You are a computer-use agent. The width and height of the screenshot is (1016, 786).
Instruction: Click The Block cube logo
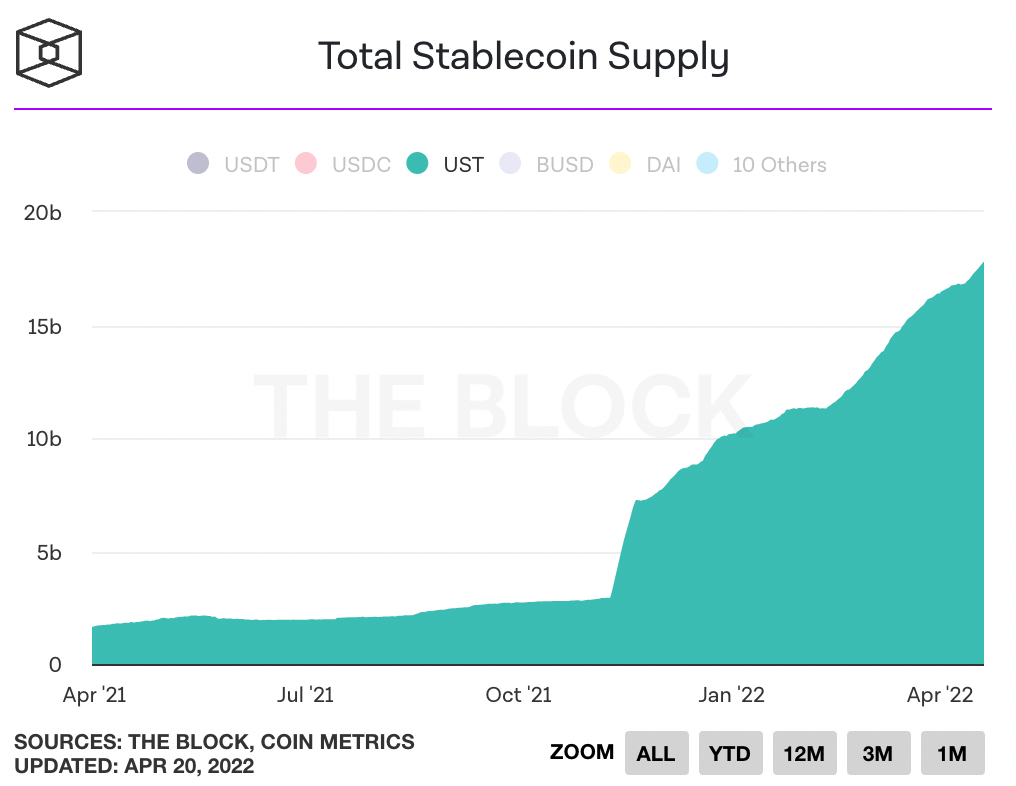click(x=50, y=50)
